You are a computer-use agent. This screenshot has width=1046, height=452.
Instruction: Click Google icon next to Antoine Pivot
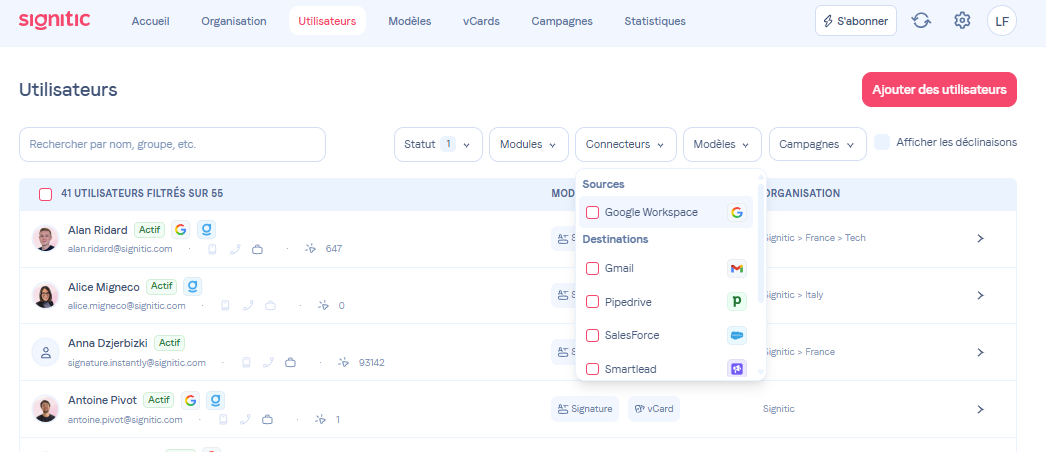[x=190, y=400]
